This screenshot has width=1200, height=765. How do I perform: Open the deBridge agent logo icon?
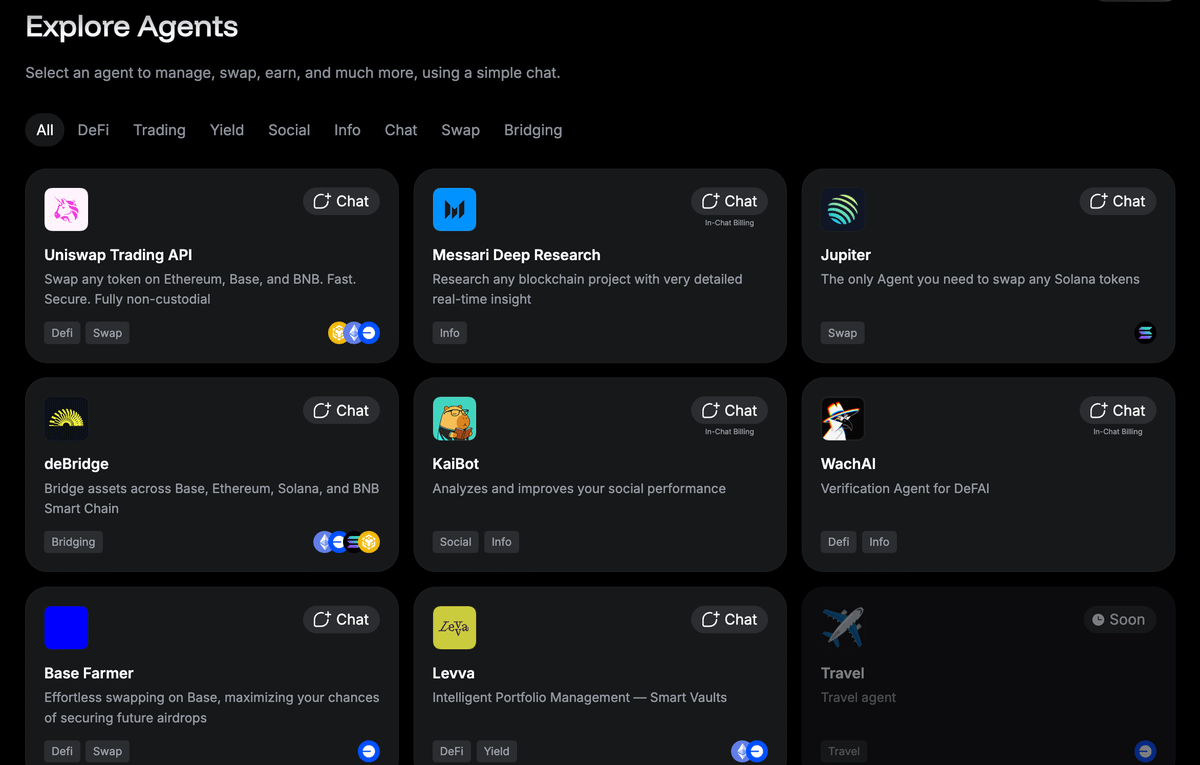[x=66, y=419]
